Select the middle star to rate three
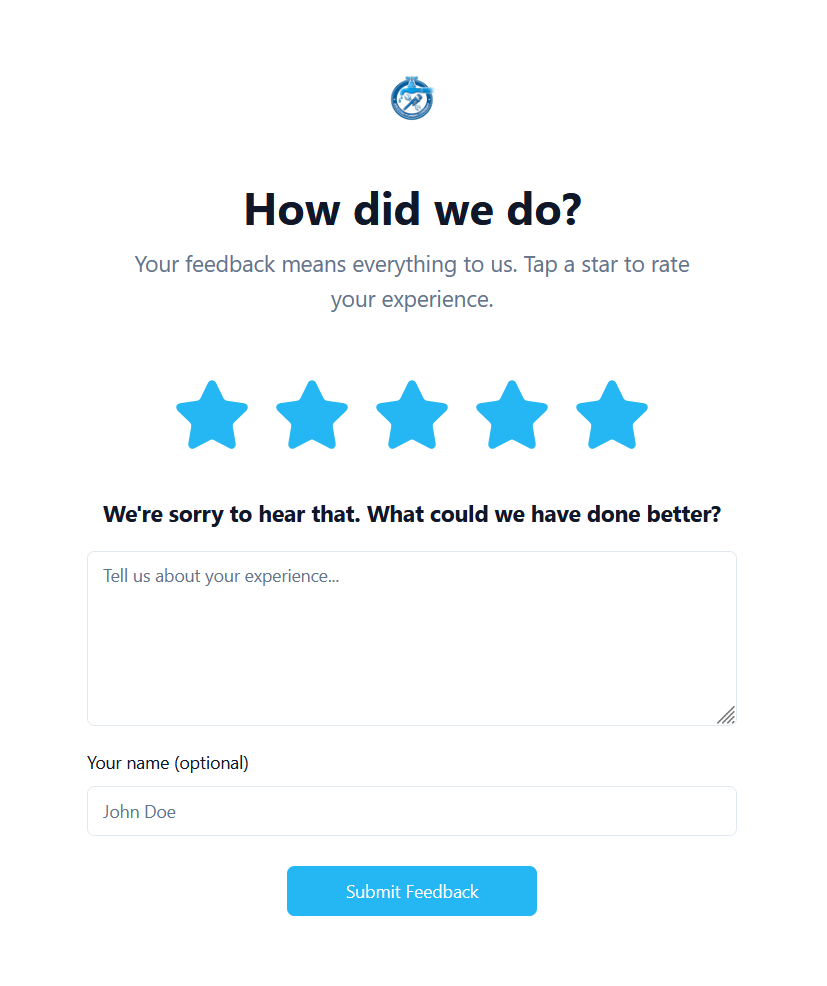 click(412, 414)
